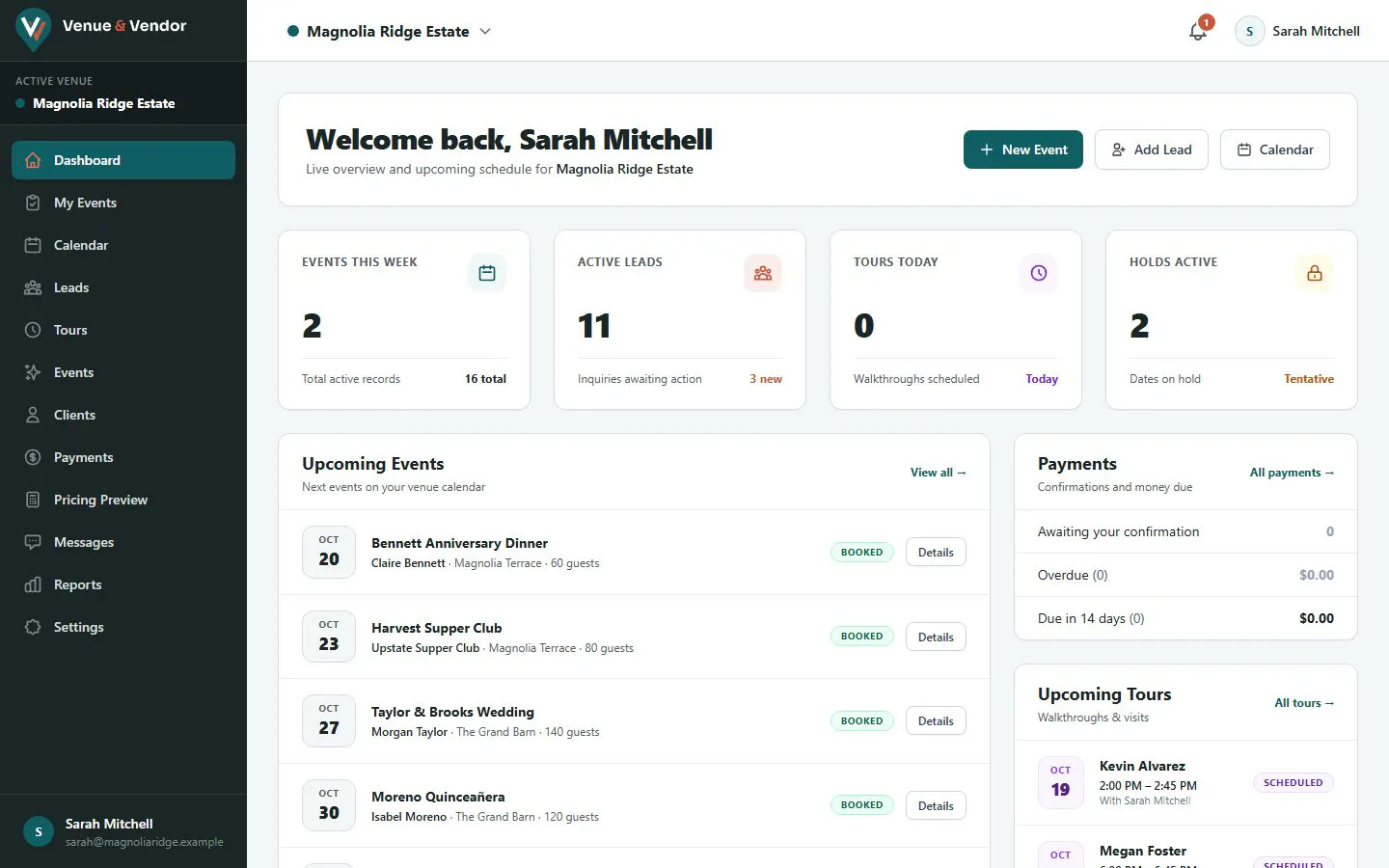The image size is (1389, 868).
Task: Click the Clients person icon in sidebar
Action: [33, 415]
